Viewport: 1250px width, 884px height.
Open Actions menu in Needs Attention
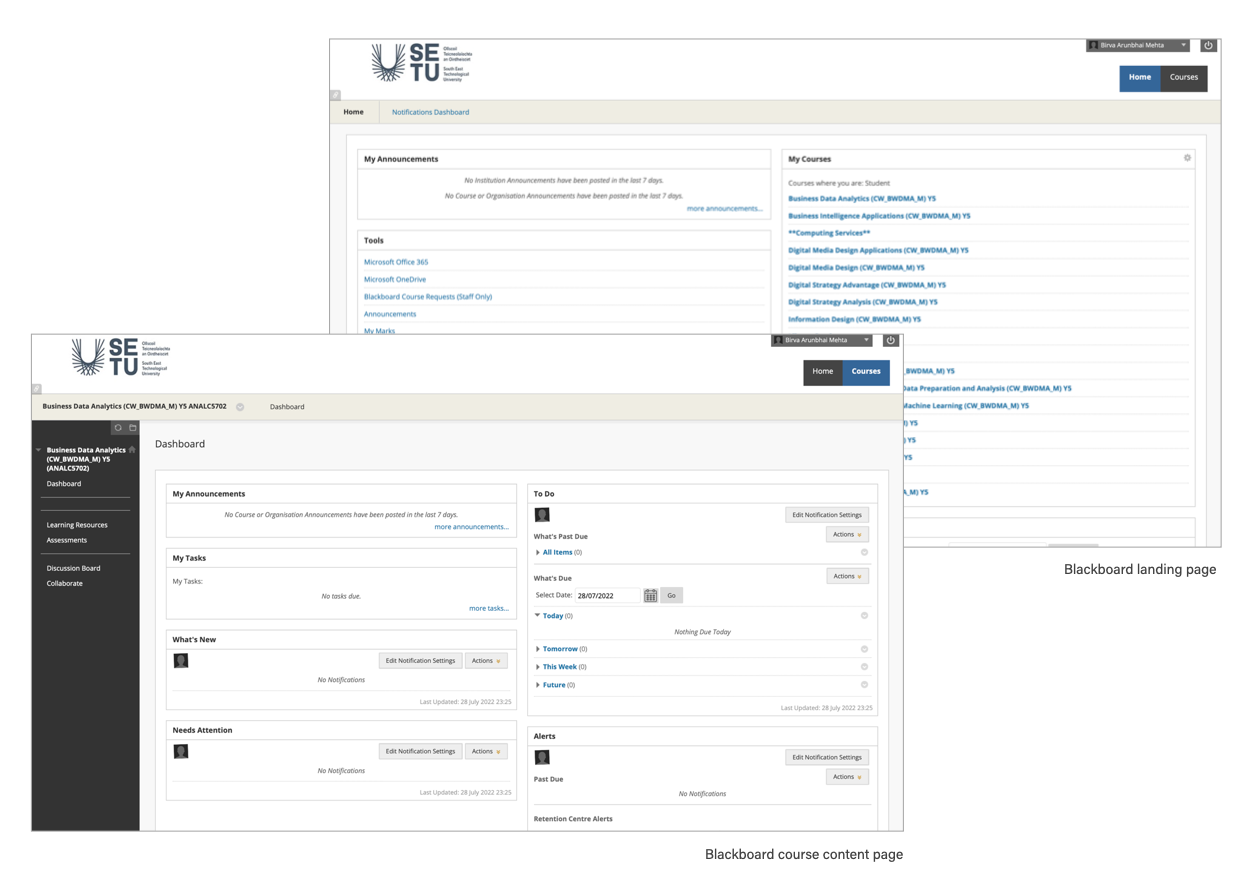(486, 751)
